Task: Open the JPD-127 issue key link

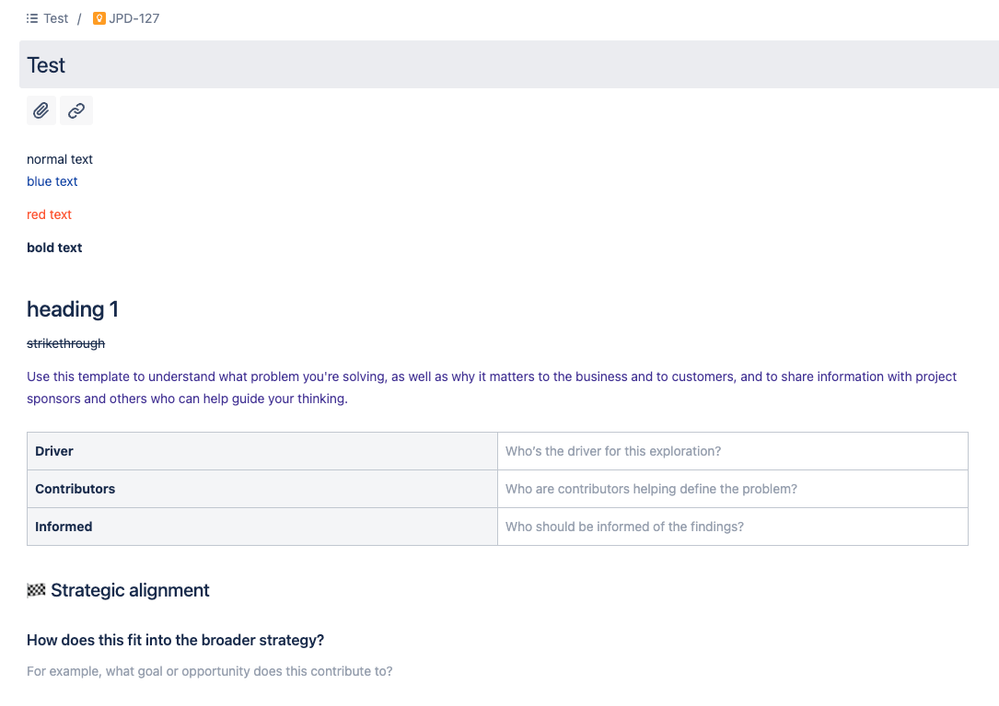Action: pos(134,18)
